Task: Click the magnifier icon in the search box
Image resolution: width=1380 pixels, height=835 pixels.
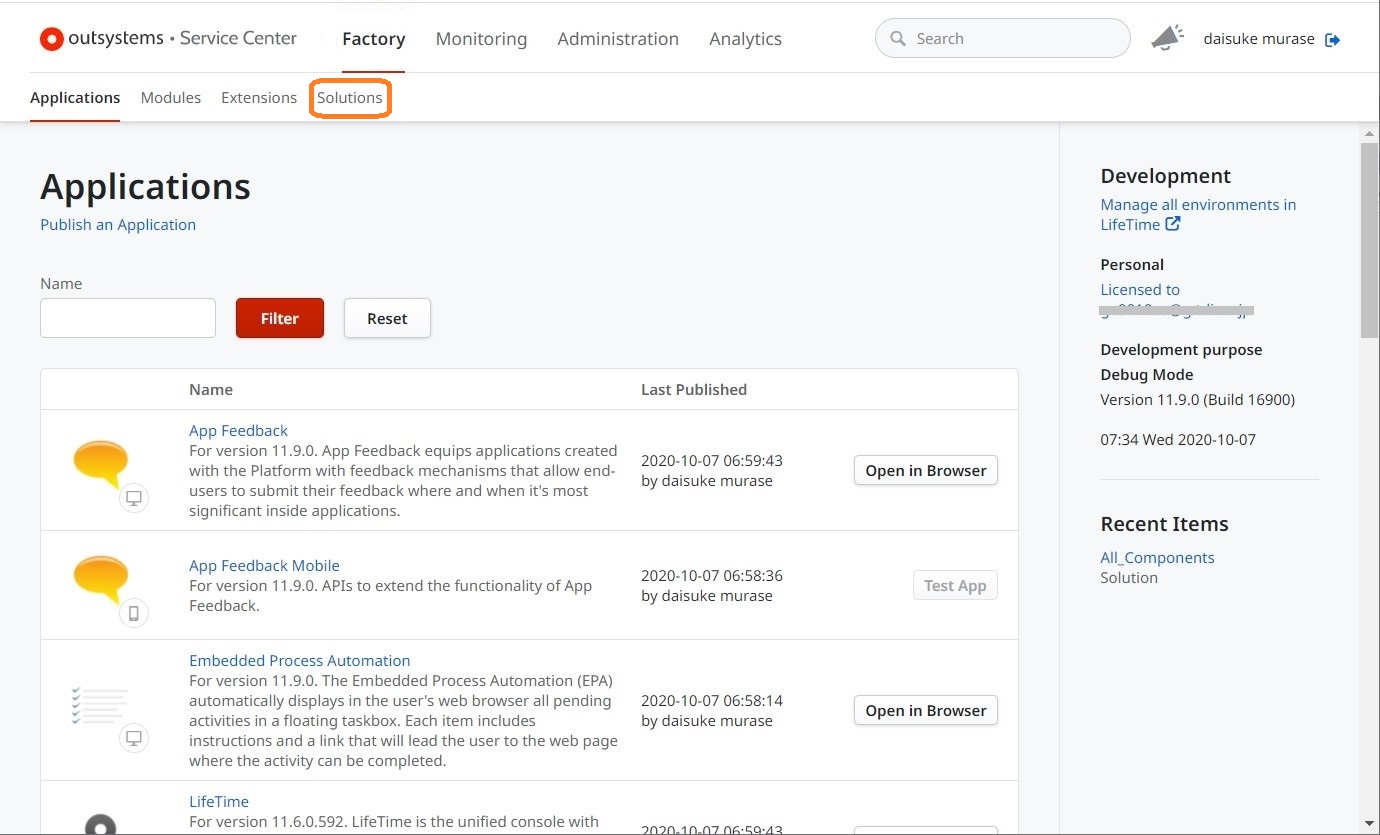Action: tap(897, 39)
